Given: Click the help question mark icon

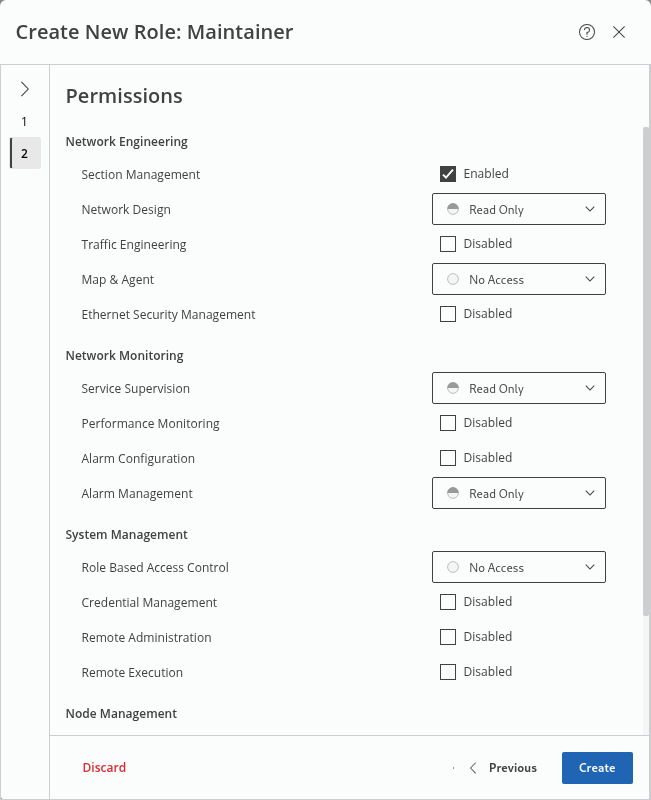Looking at the screenshot, I should (x=587, y=32).
